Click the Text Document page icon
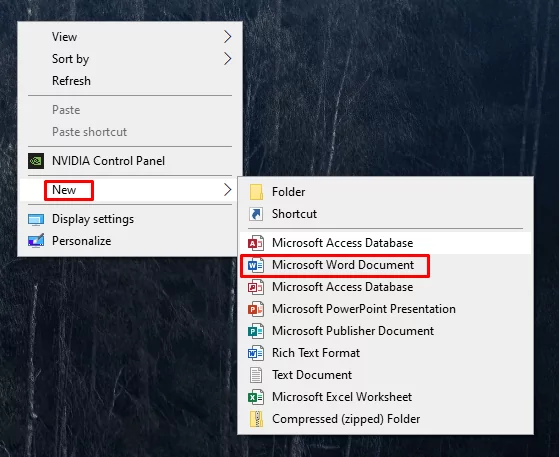The height and width of the screenshot is (457, 559). click(256, 375)
